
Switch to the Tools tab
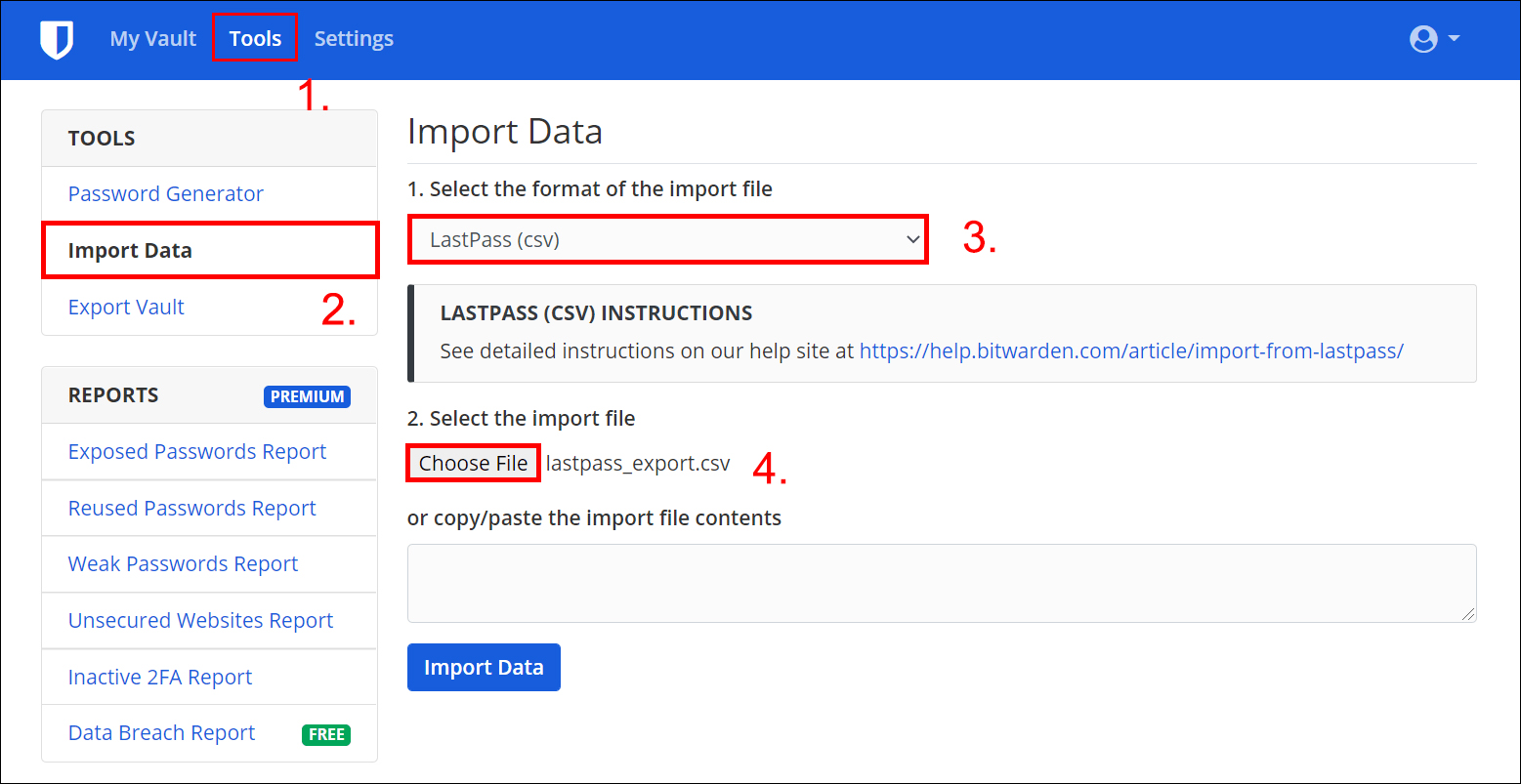point(255,39)
